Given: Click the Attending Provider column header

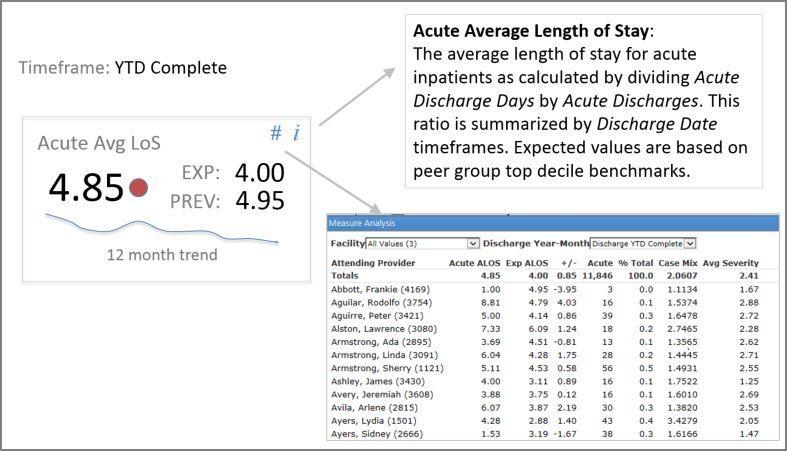Looking at the screenshot, I should pyautogui.click(x=371, y=262).
